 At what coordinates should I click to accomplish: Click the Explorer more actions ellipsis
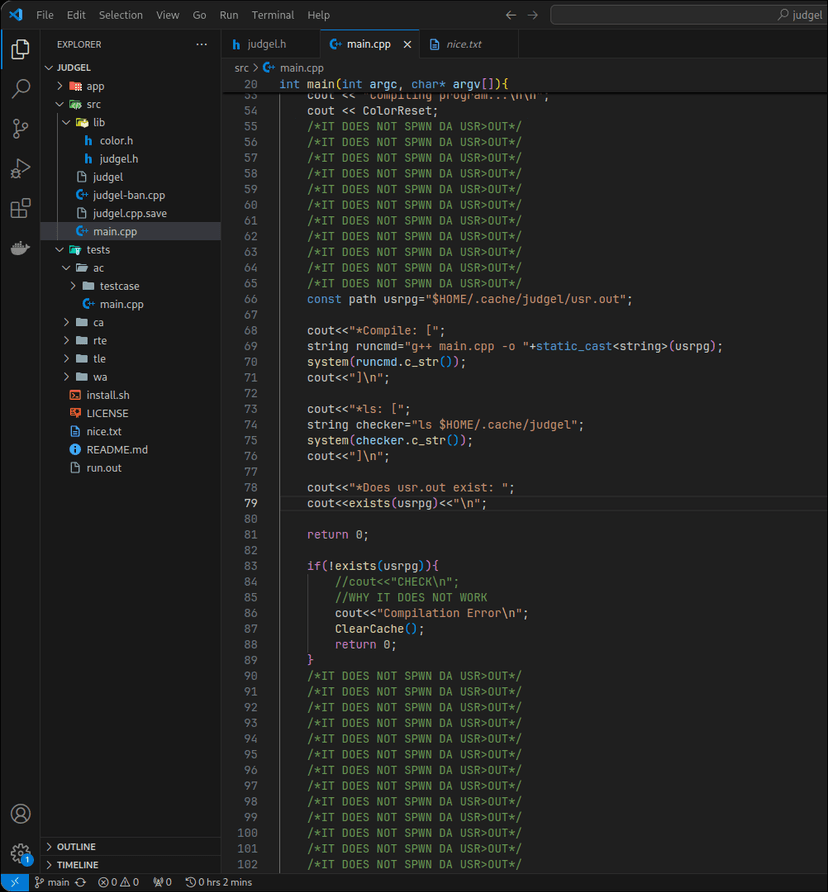click(x=202, y=45)
